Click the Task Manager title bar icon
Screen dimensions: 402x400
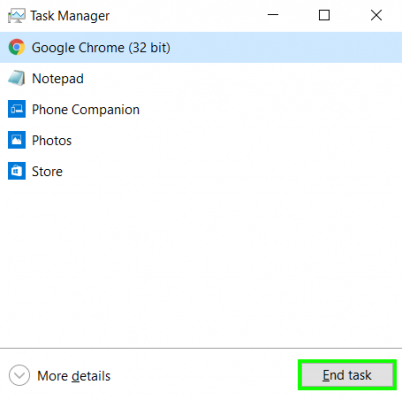(x=17, y=16)
